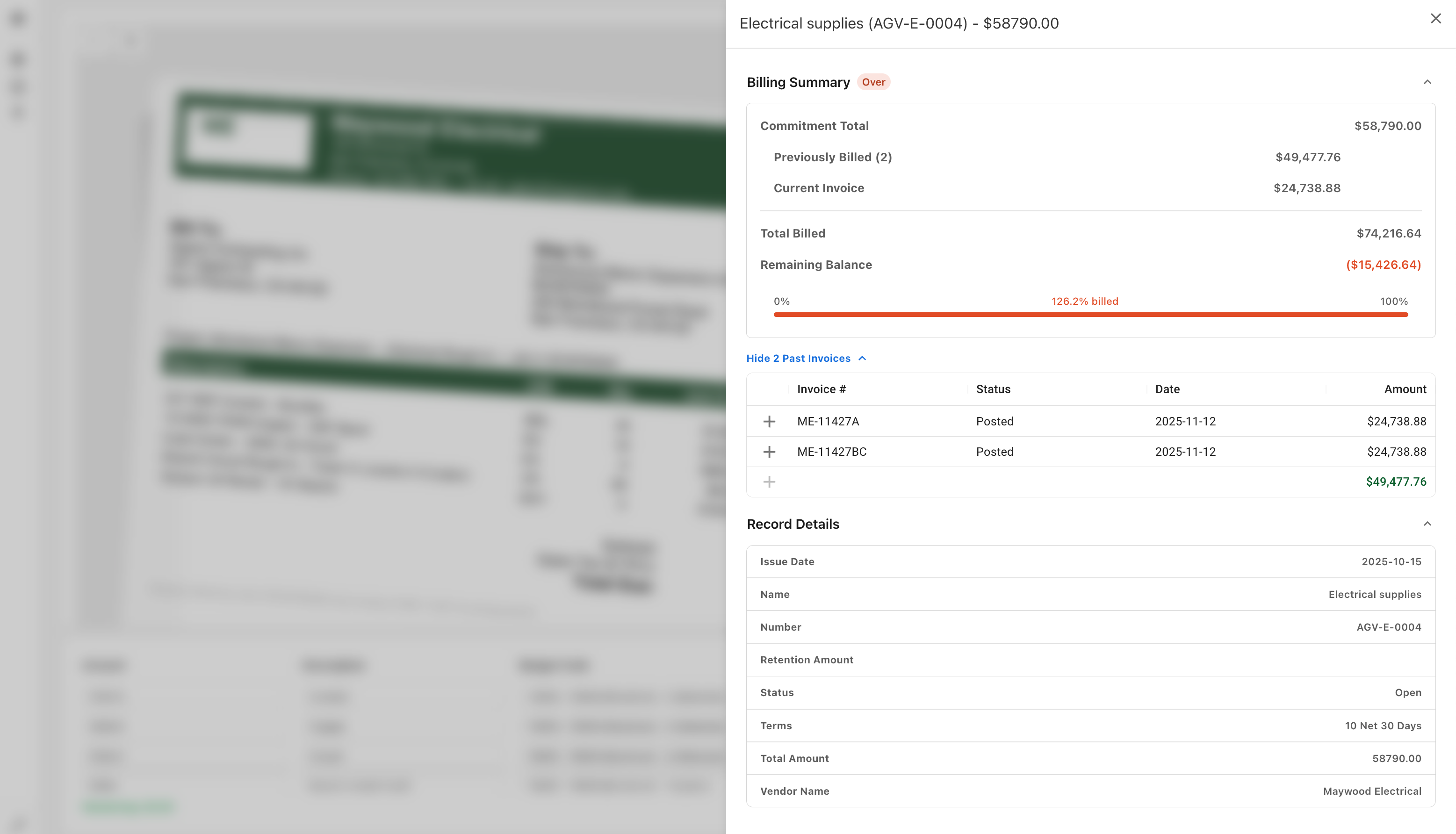Click the Over status badge
The height and width of the screenshot is (834, 1456).
point(873,82)
